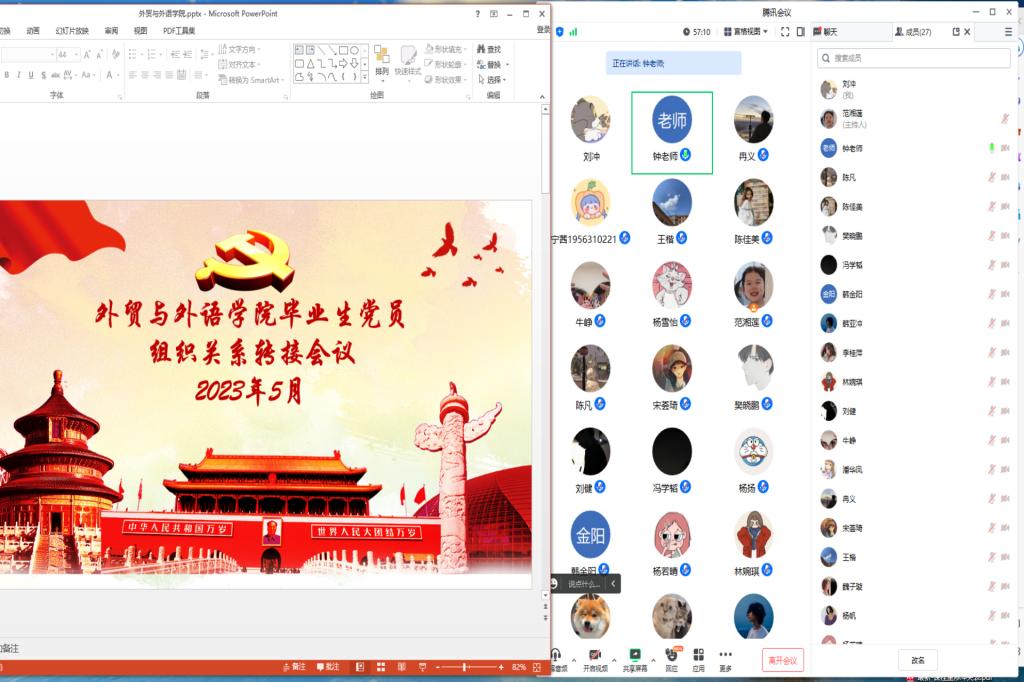
Task: Click the meeting security shield icon
Action: (560, 31)
